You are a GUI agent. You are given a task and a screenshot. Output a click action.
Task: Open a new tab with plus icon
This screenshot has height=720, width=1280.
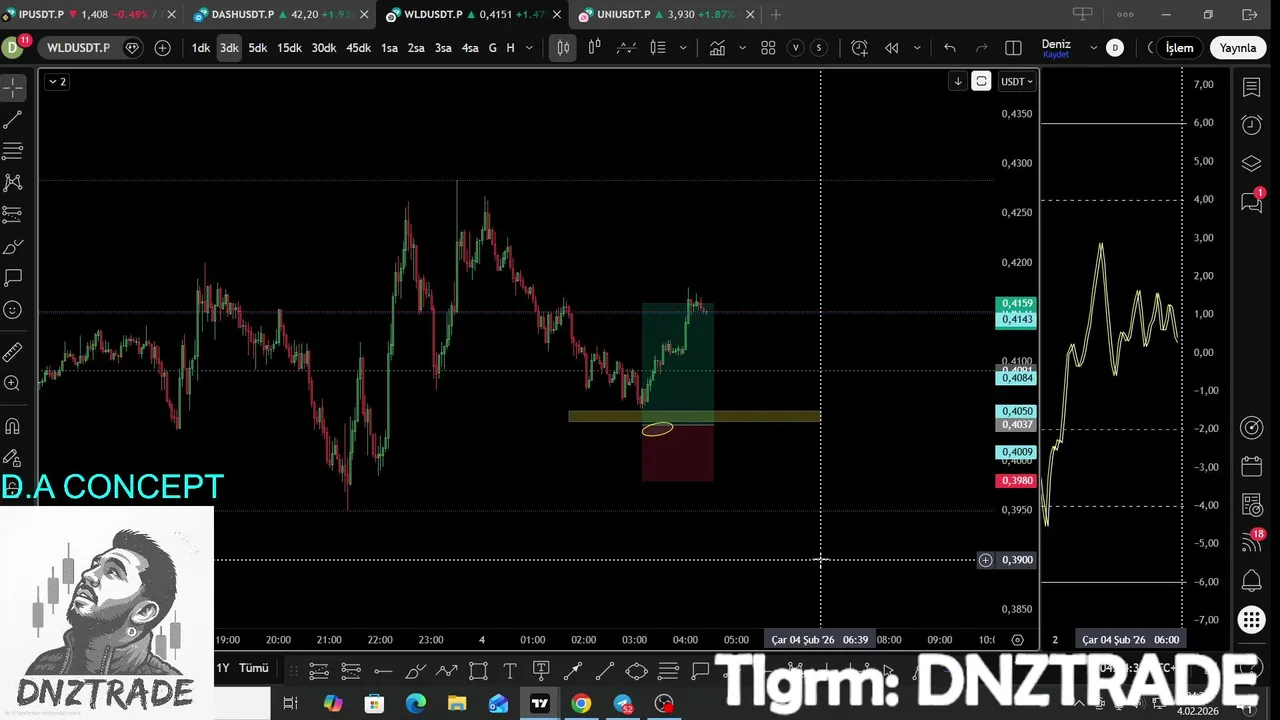click(776, 15)
